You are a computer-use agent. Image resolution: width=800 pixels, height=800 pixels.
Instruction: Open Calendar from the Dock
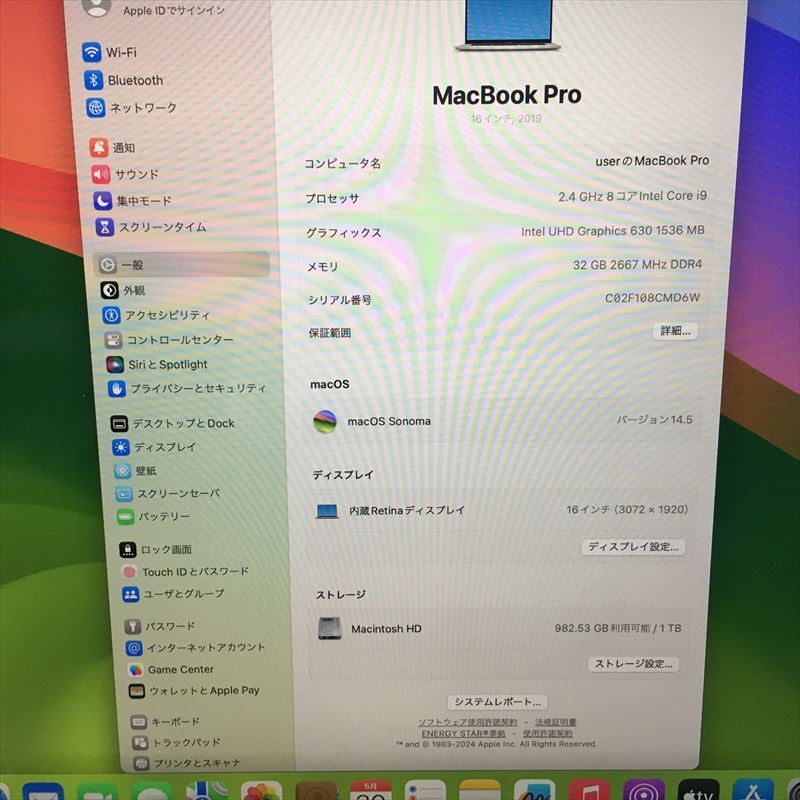[371, 790]
